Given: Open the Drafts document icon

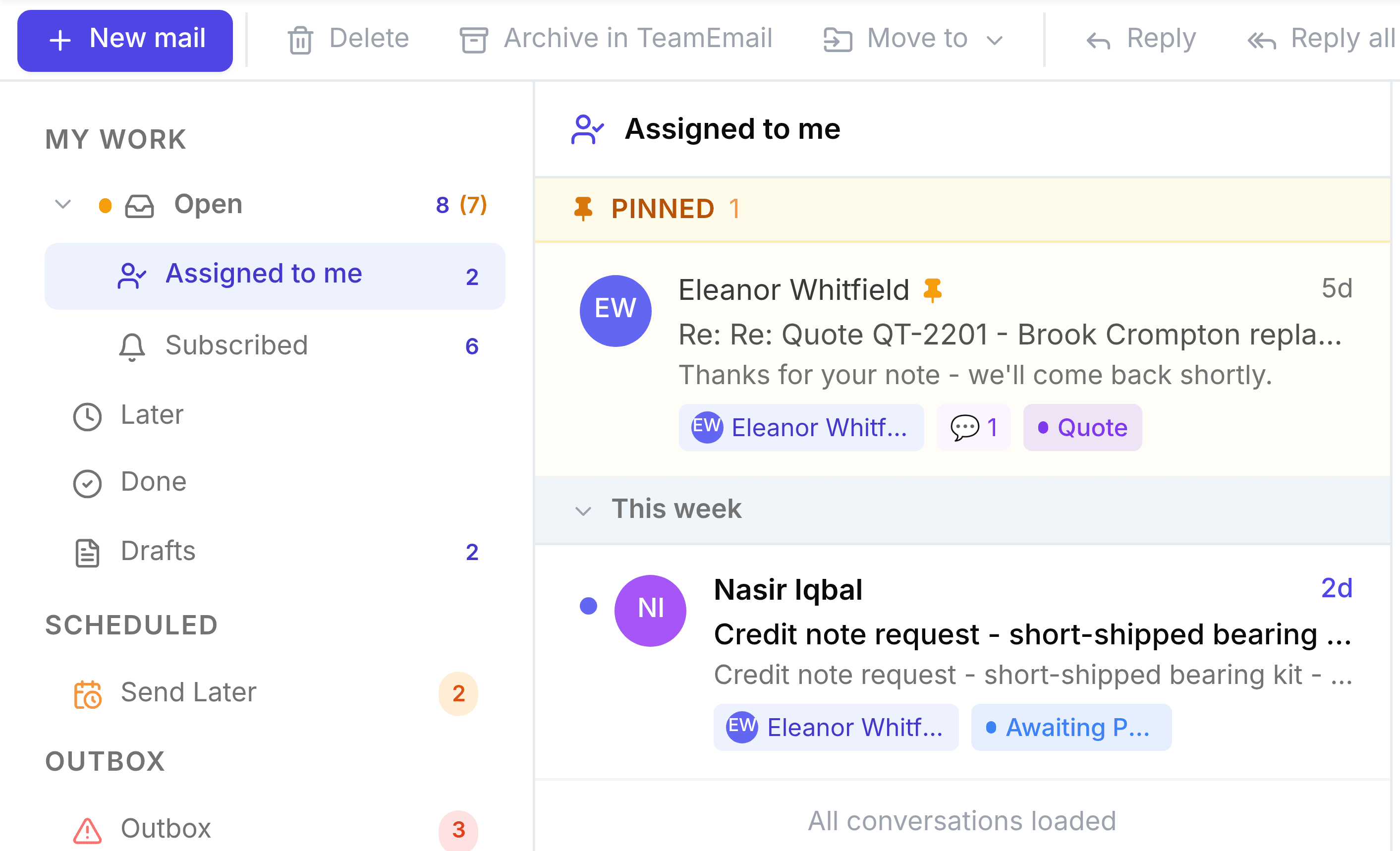Looking at the screenshot, I should [87, 553].
